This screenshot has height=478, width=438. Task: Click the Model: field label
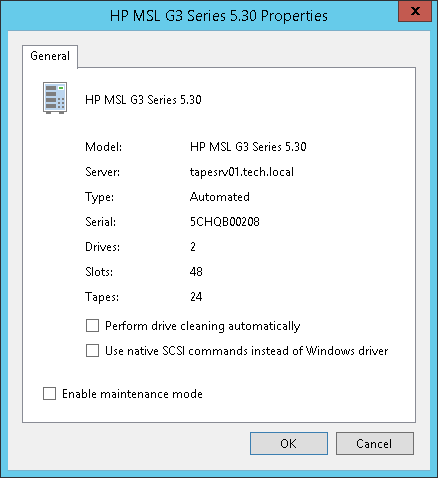click(104, 147)
